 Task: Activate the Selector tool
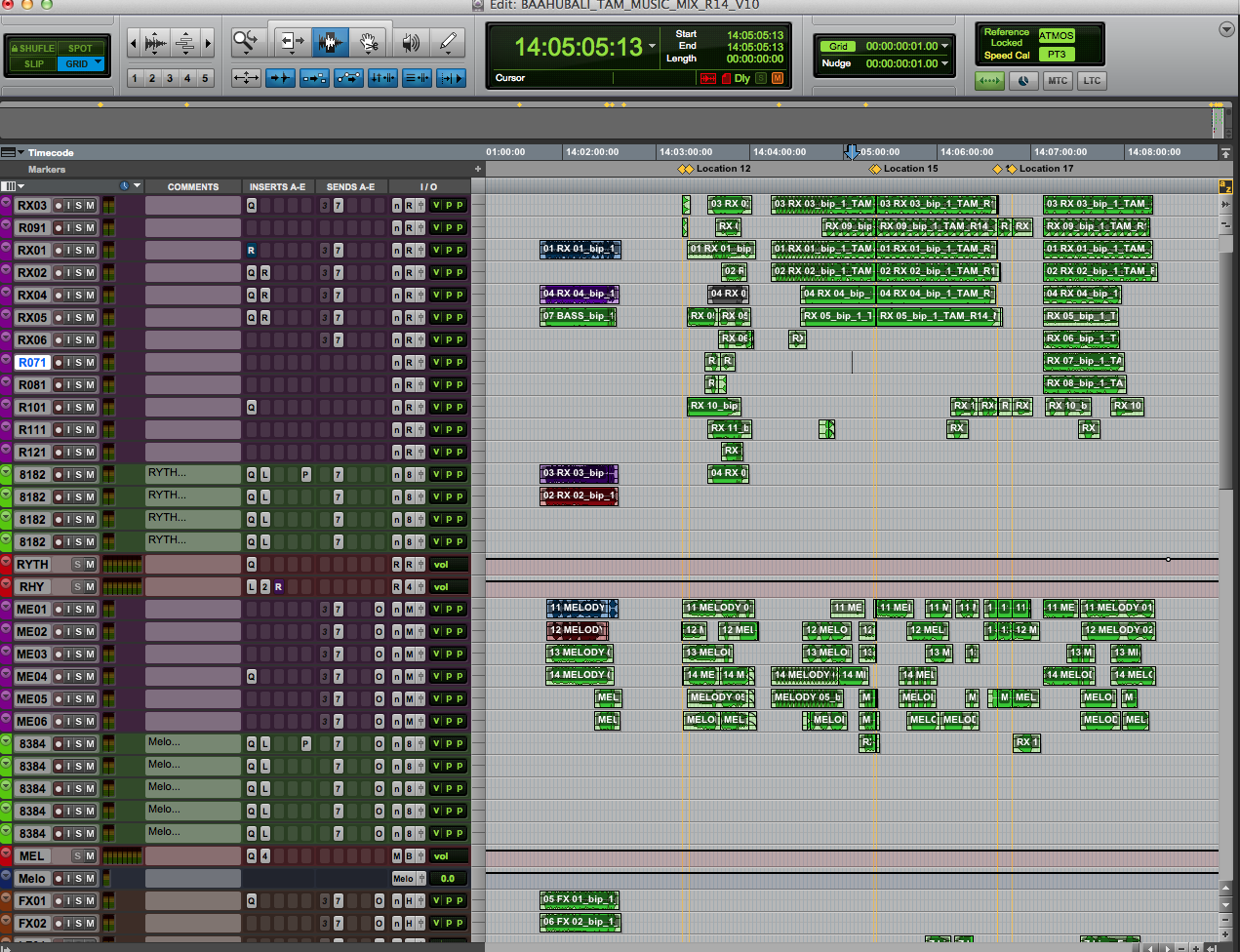pos(330,42)
